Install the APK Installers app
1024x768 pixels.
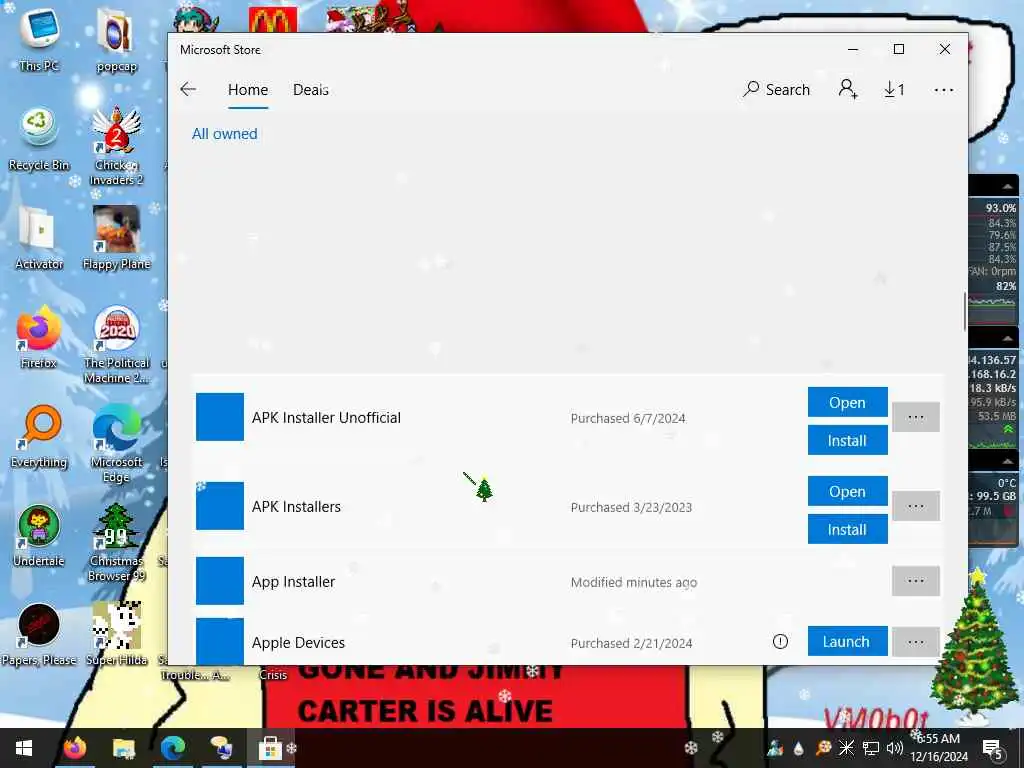[x=847, y=529]
